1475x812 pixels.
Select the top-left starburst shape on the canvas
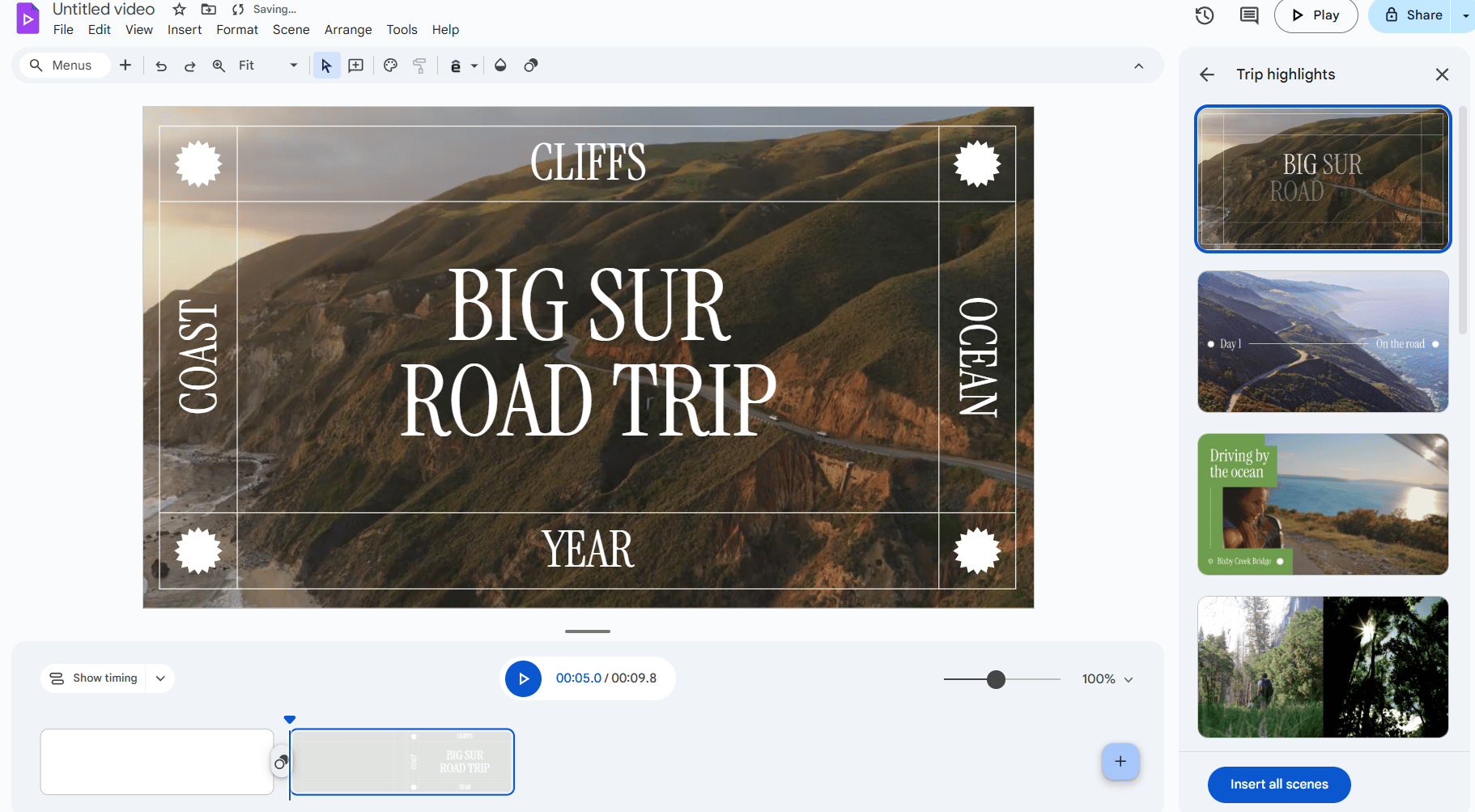(x=198, y=164)
